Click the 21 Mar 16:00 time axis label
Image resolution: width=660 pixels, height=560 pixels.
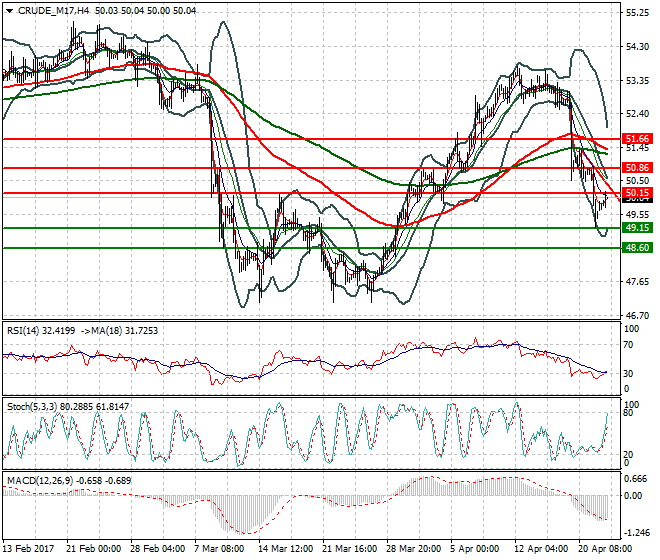[x=349, y=549]
